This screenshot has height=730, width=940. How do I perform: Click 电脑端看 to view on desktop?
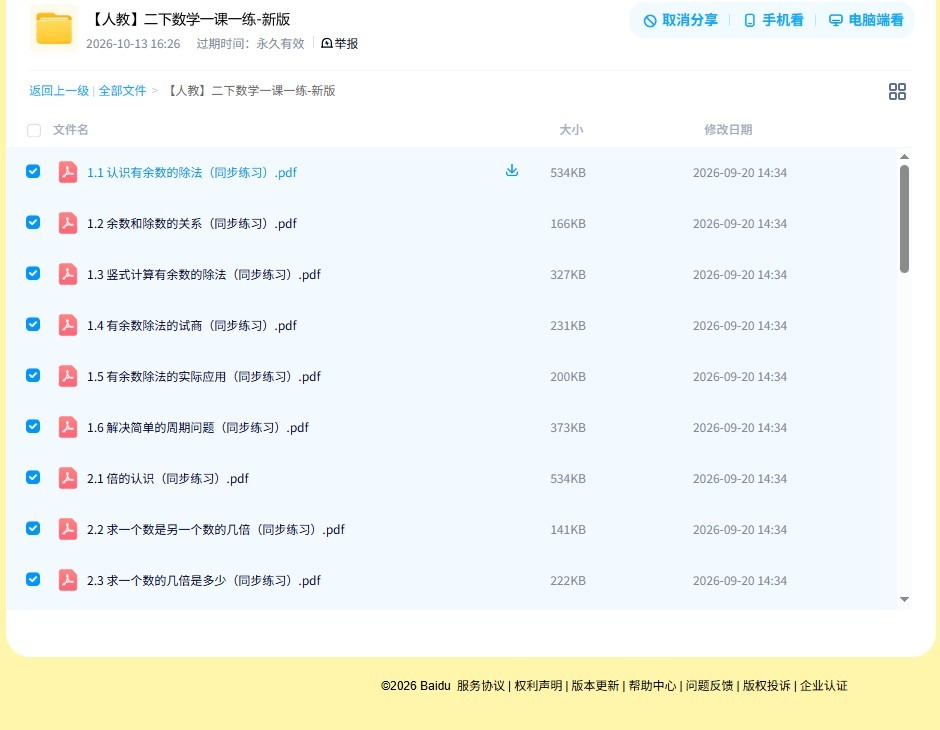pos(866,20)
